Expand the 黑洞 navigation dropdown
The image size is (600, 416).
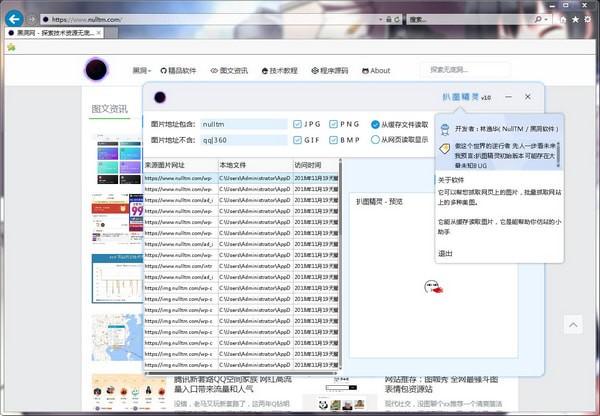click(142, 70)
